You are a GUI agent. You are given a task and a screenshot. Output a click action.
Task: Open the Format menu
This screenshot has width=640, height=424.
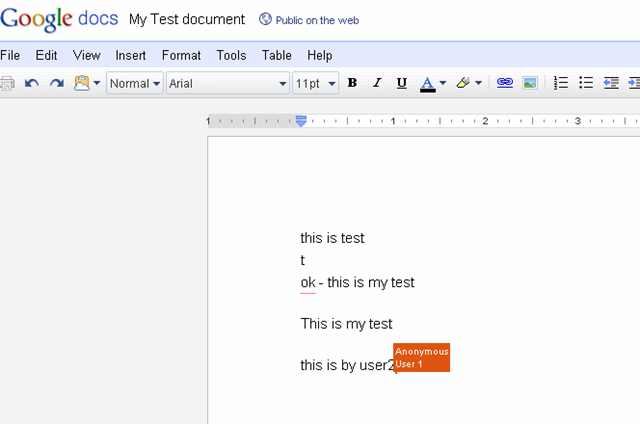181,55
